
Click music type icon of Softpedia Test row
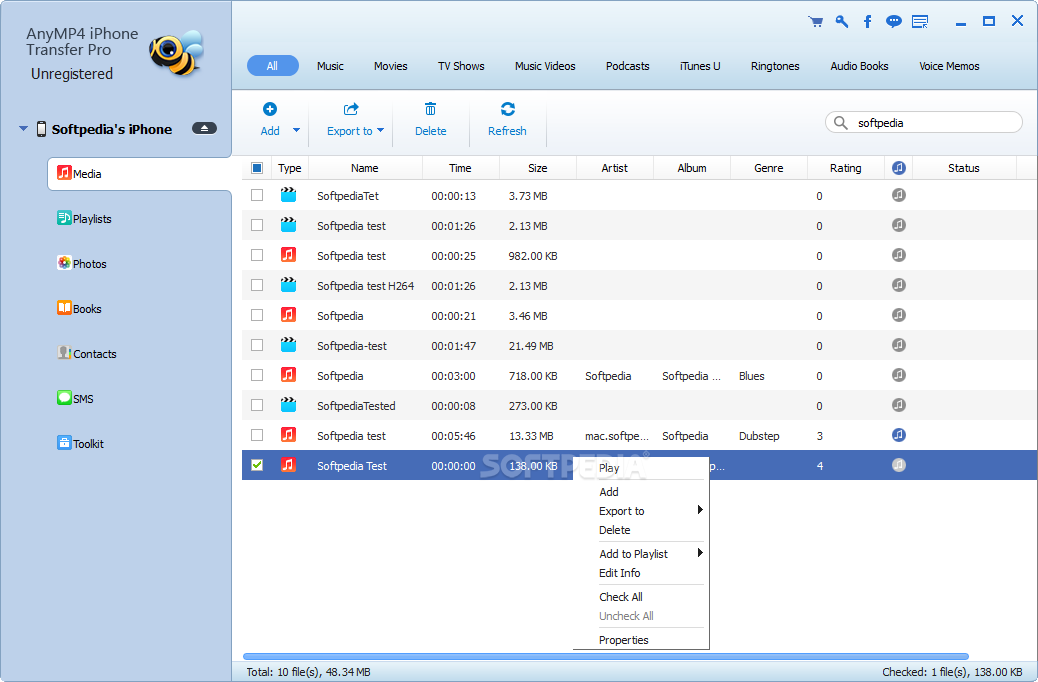coord(288,465)
